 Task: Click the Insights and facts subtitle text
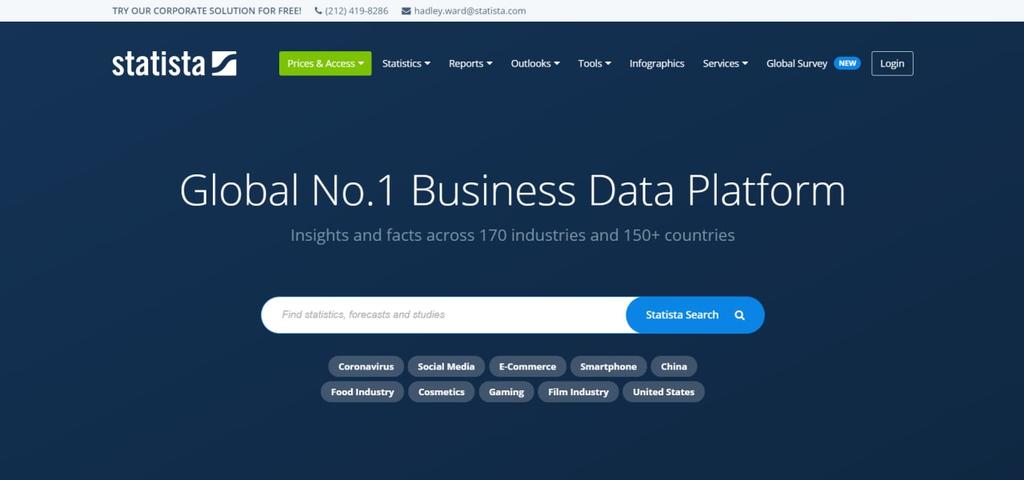coord(513,235)
